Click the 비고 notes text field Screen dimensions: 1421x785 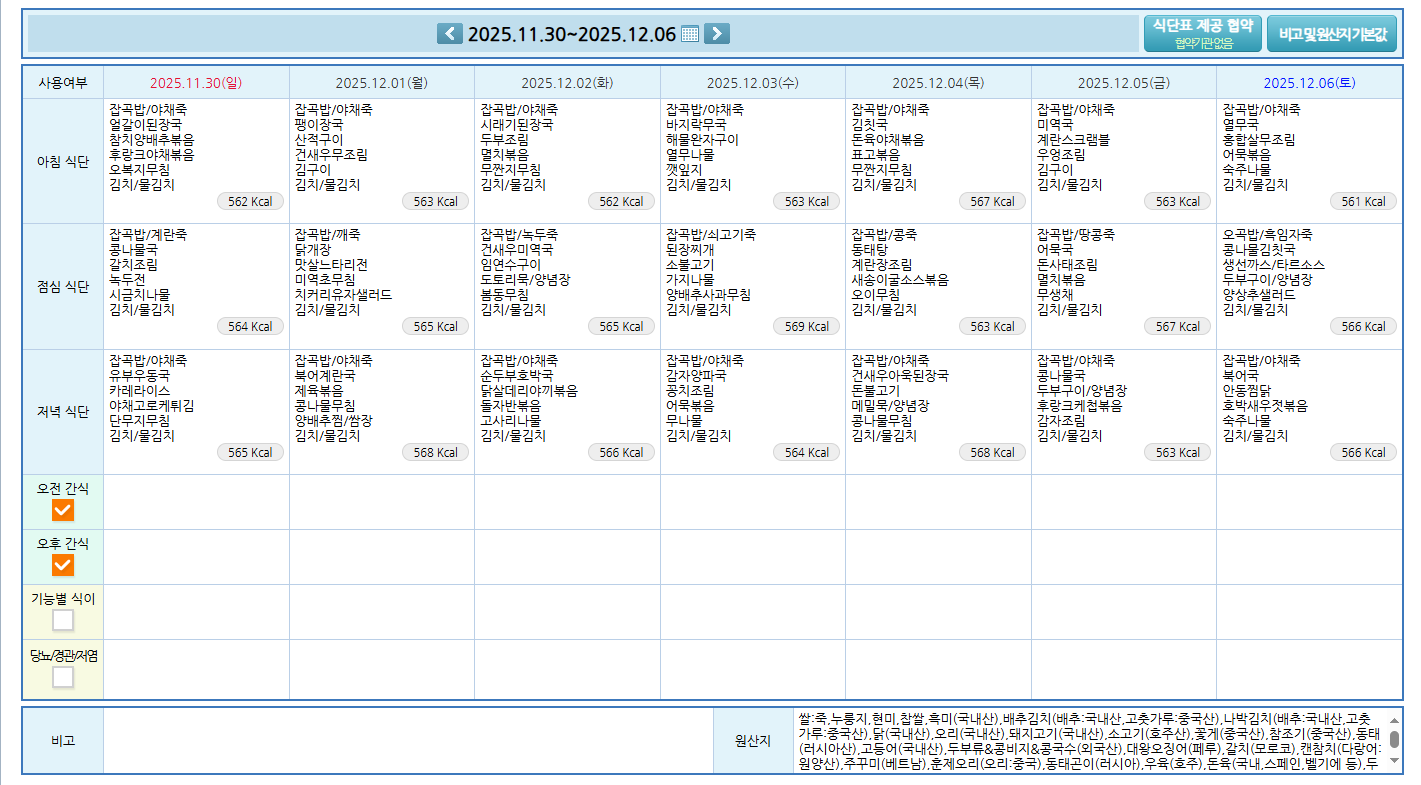(408, 741)
